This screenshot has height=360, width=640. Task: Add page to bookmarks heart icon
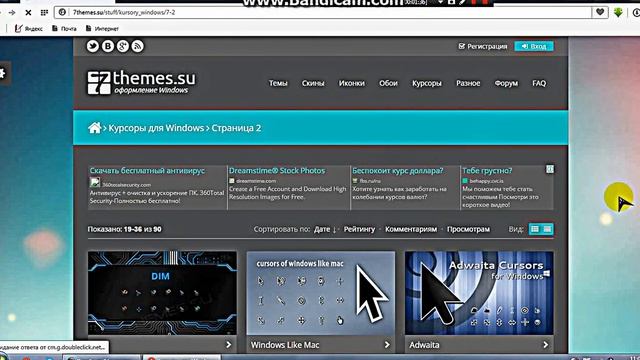click(x=600, y=12)
